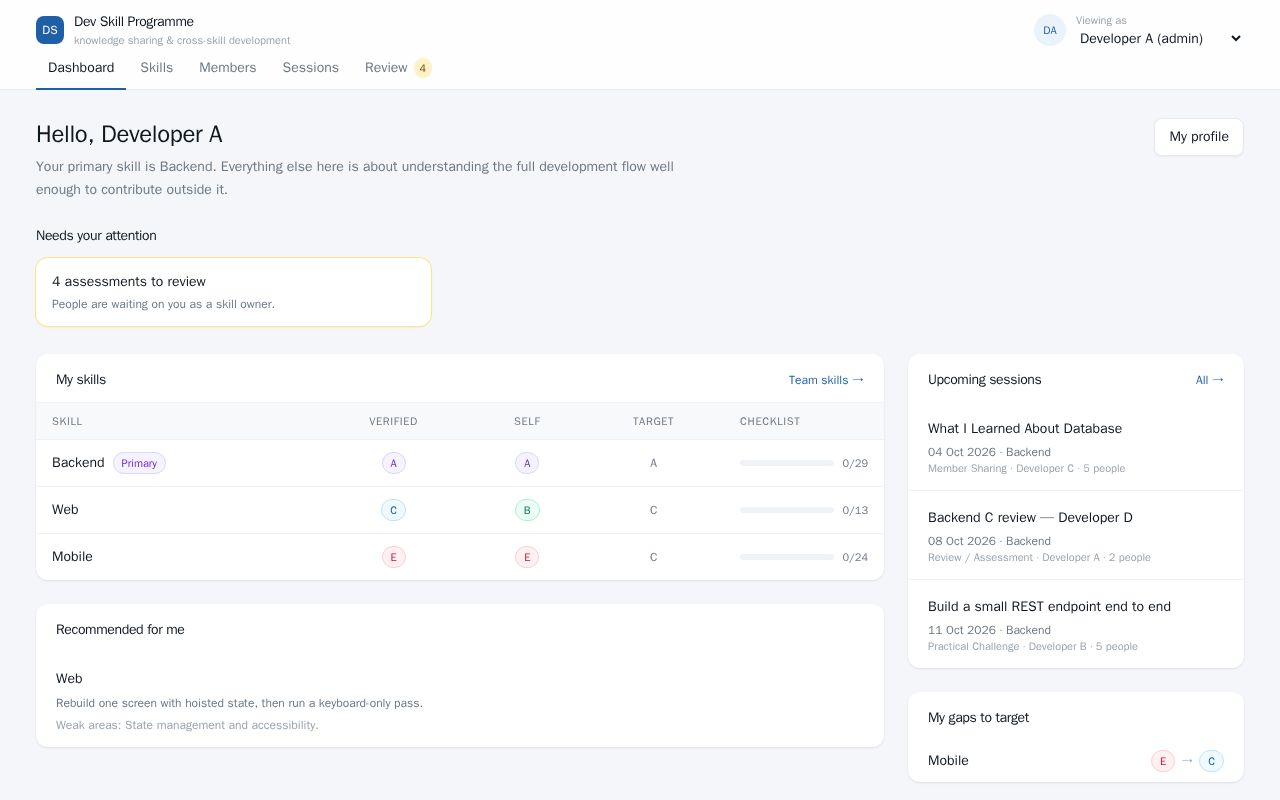Open the Sessions tab
Image resolution: width=1280 pixels, height=800 pixels.
(310, 68)
